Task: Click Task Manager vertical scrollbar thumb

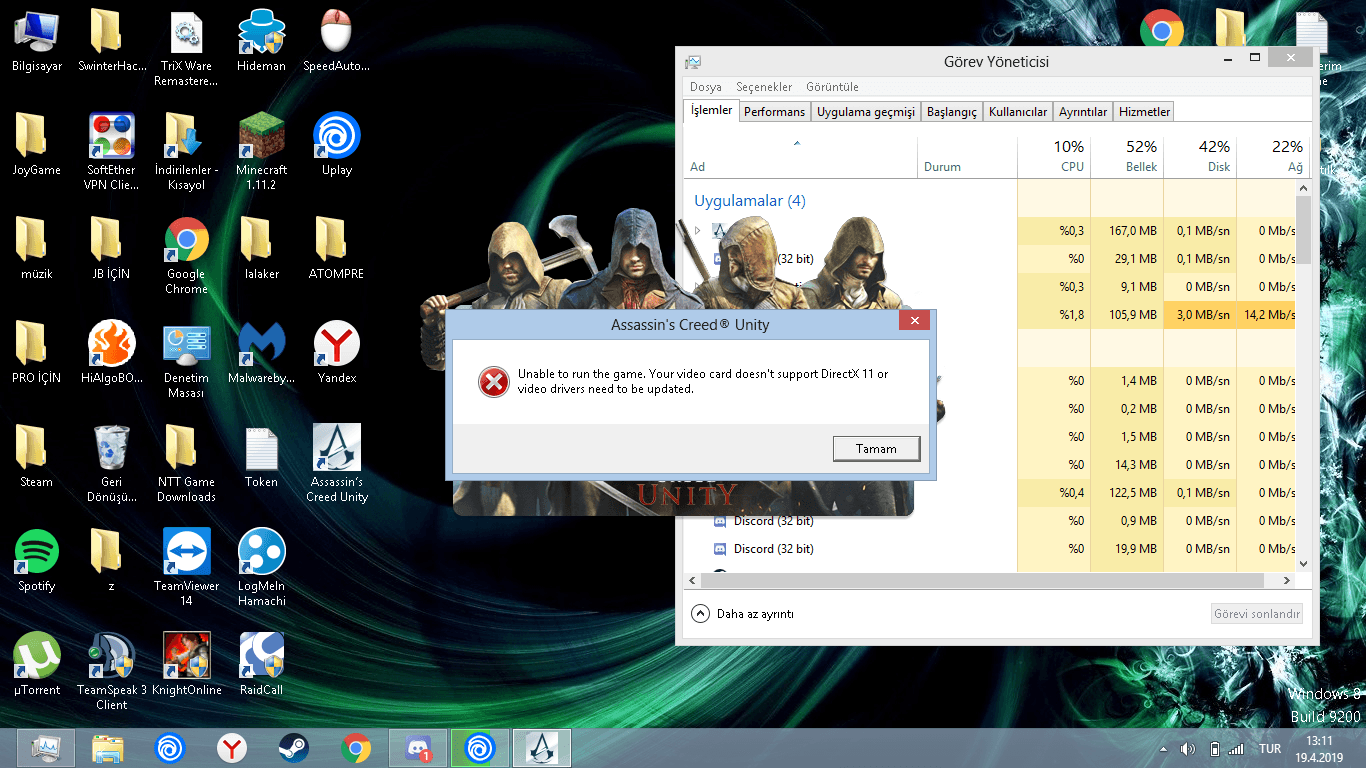Action: [1303, 230]
